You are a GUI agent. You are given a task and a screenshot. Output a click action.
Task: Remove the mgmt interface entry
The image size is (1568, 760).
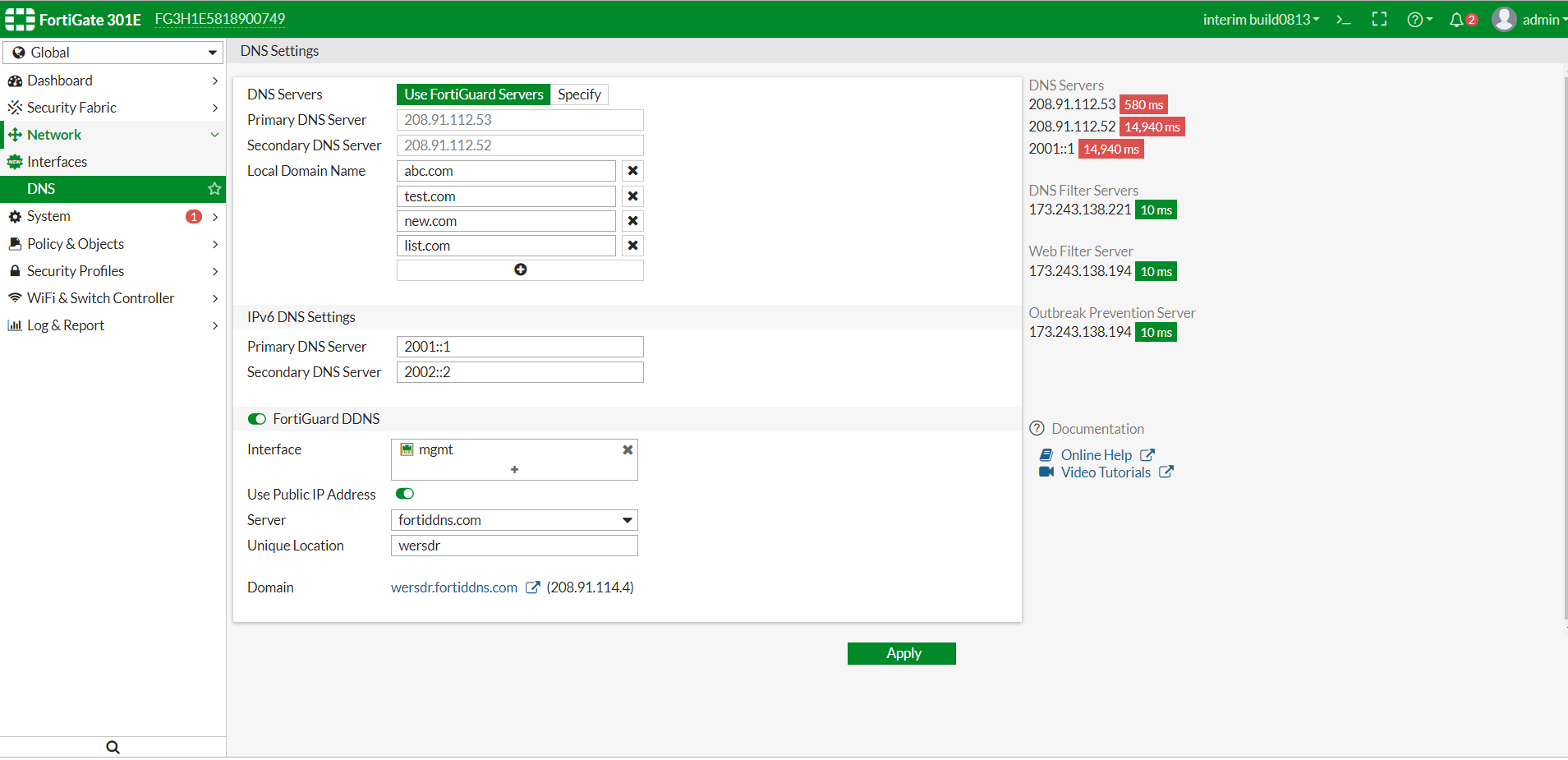click(x=628, y=449)
